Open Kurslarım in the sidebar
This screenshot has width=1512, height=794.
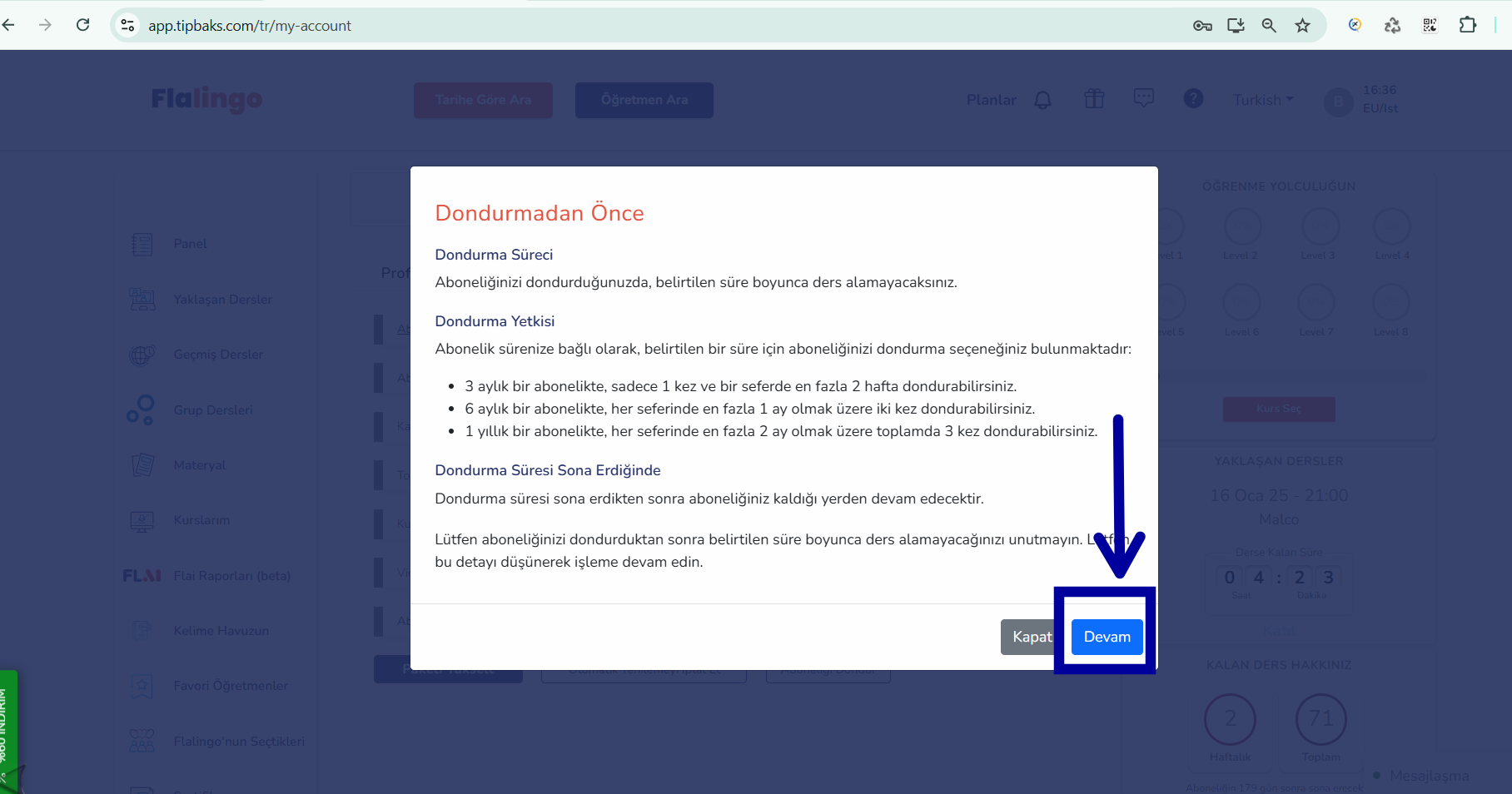(201, 520)
